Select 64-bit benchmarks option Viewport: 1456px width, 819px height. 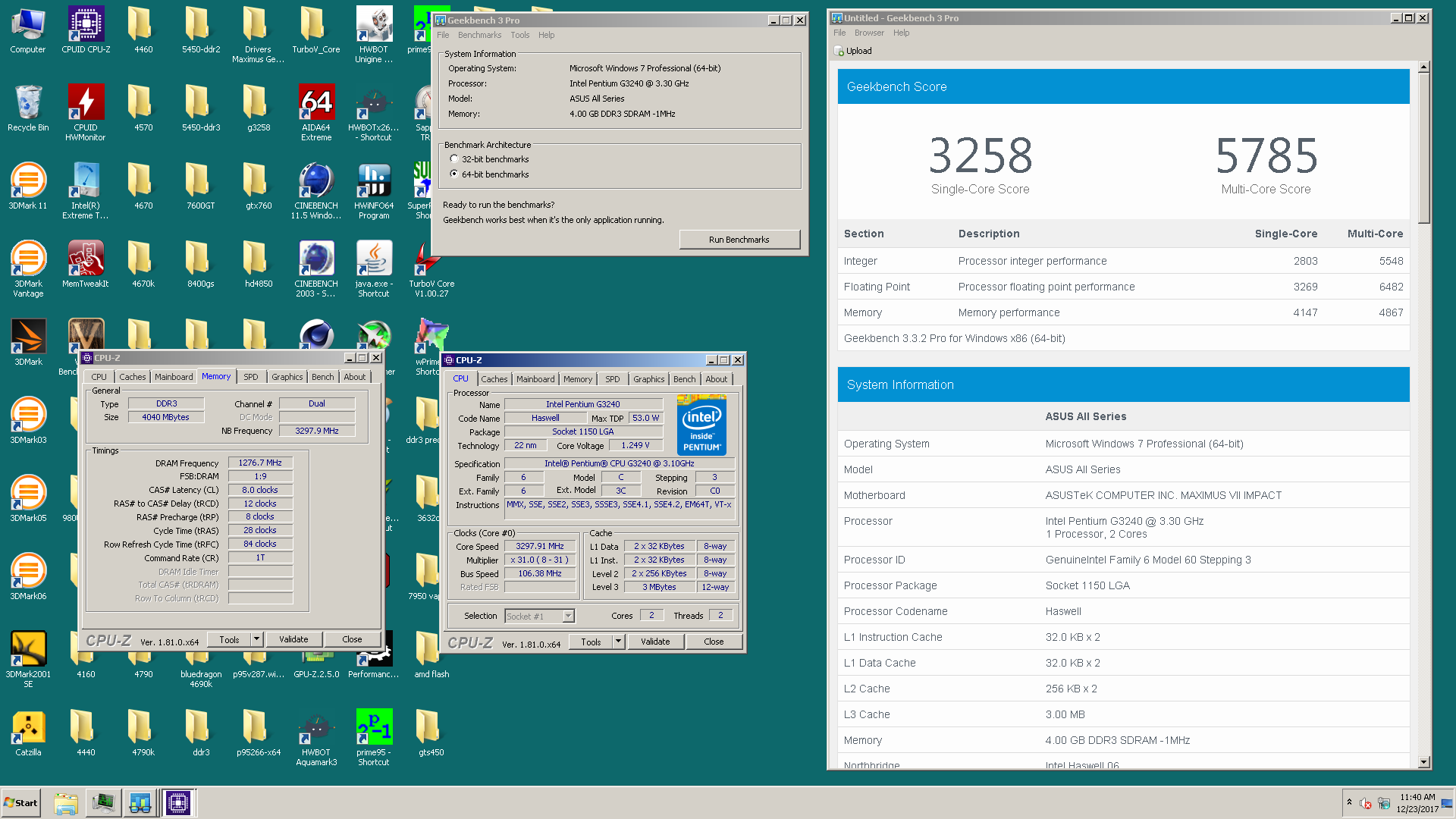(454, 174)
